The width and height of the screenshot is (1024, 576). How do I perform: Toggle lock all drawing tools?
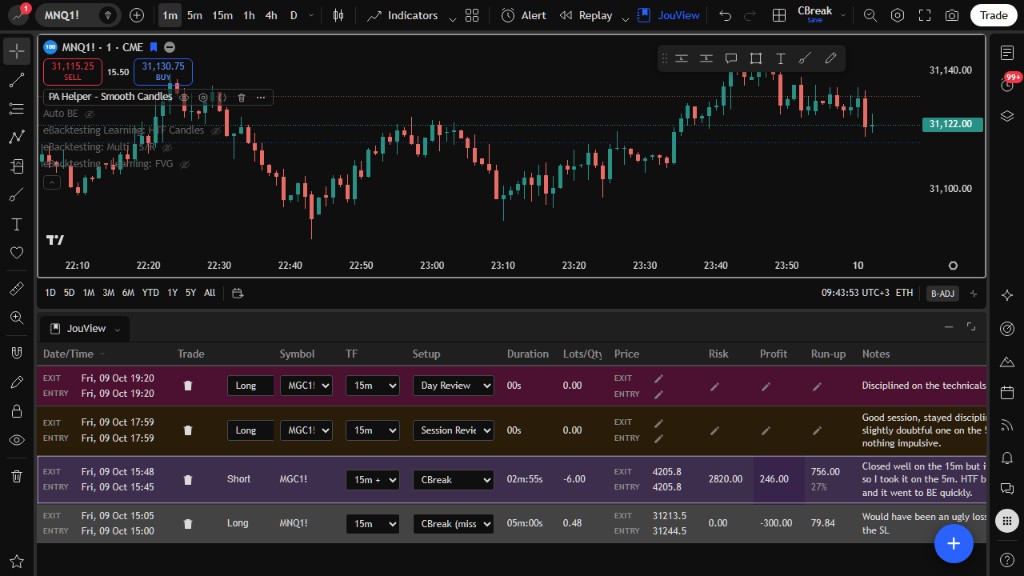(17, 411)
